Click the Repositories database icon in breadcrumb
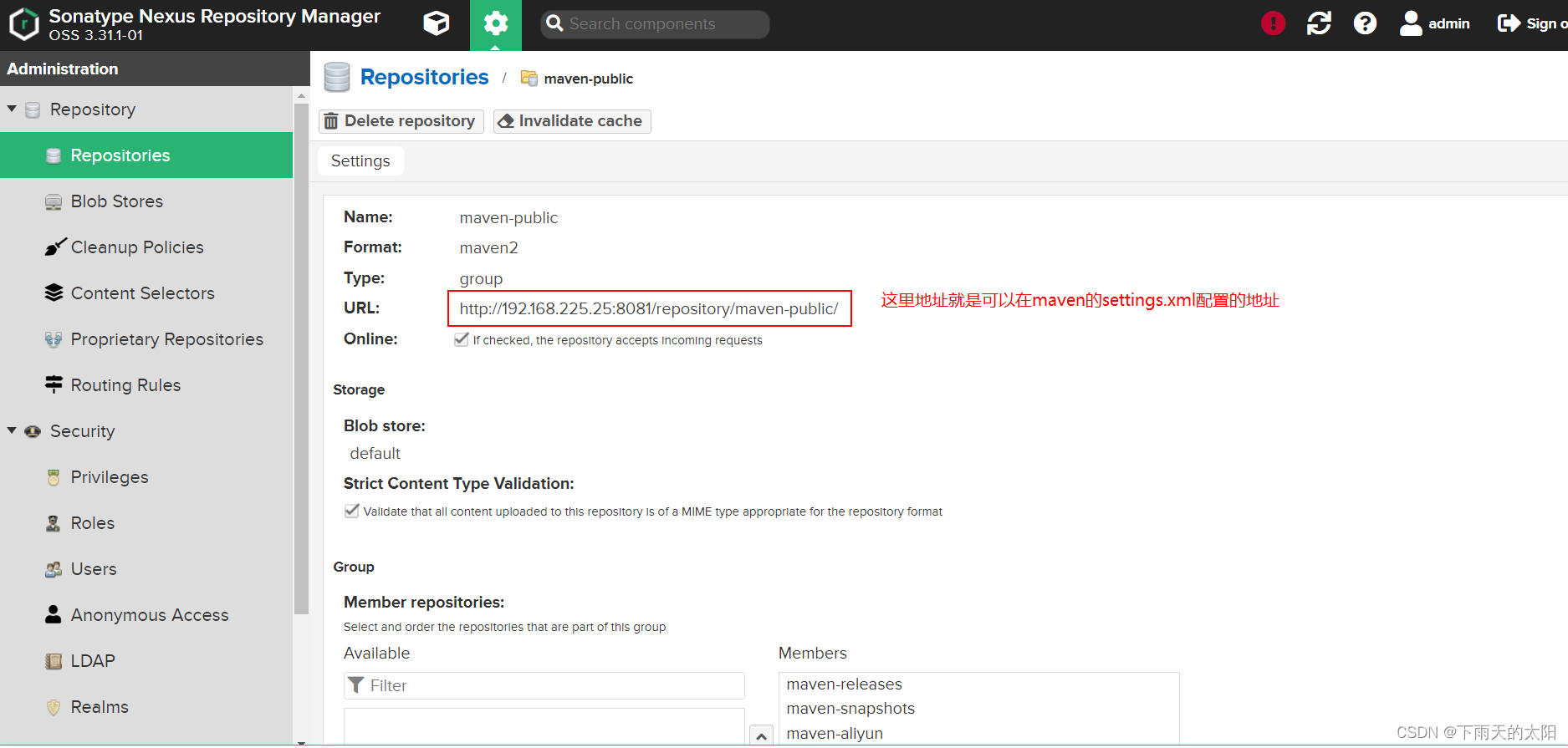1568x748 pixels. click(x=337, y=77)
